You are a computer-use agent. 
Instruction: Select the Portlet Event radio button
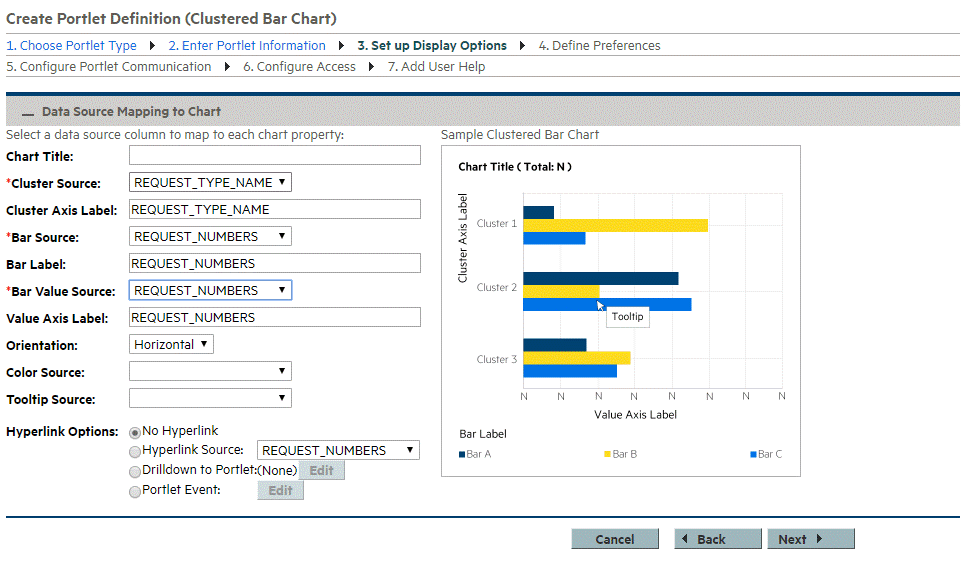click(x=135, y=491)
